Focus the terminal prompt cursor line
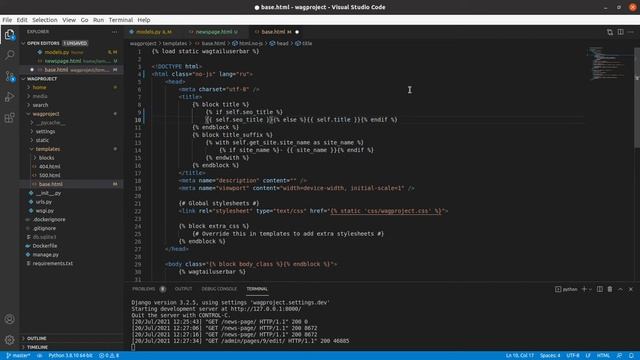 (x=133, y=347)
